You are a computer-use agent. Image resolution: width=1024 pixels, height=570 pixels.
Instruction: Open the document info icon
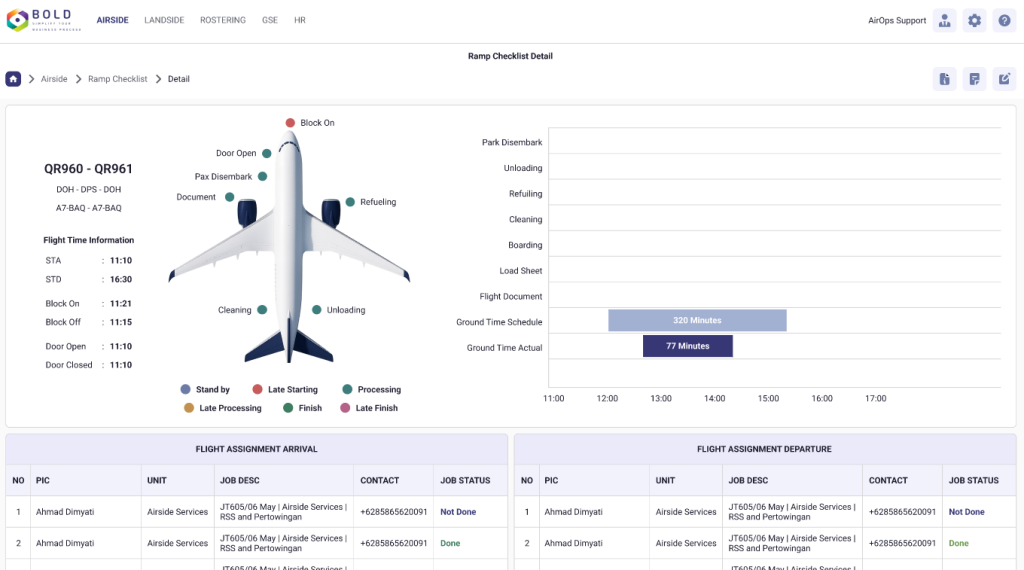[x=944, y=80]
